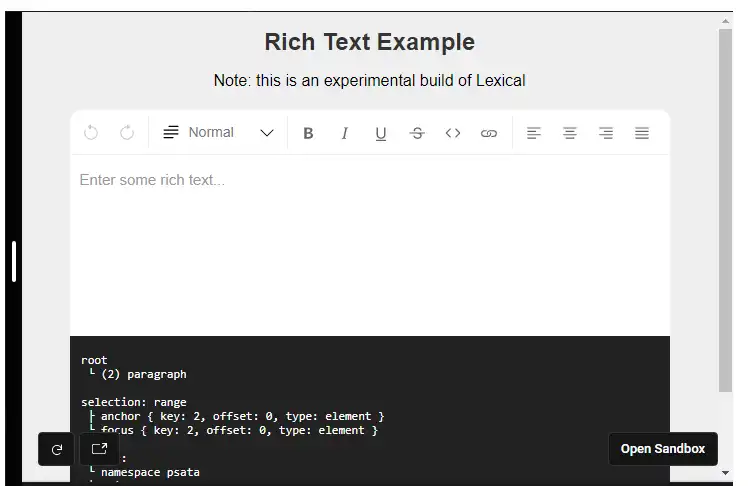Screen dimensions: 748x486
Task: Toggle Underline formatting
Action: point(381,134)
